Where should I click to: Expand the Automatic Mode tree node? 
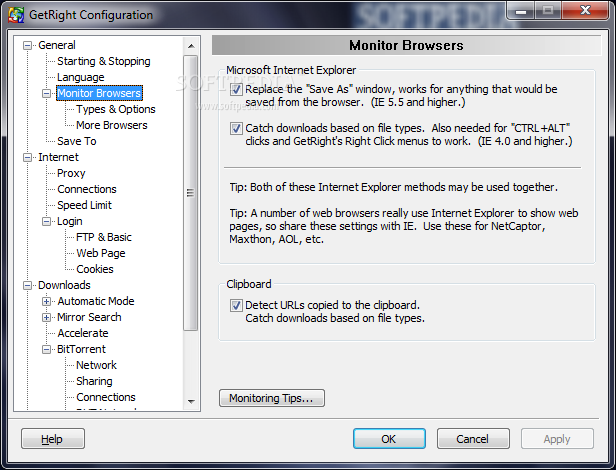pyautogui.click(x=46, y=301)
